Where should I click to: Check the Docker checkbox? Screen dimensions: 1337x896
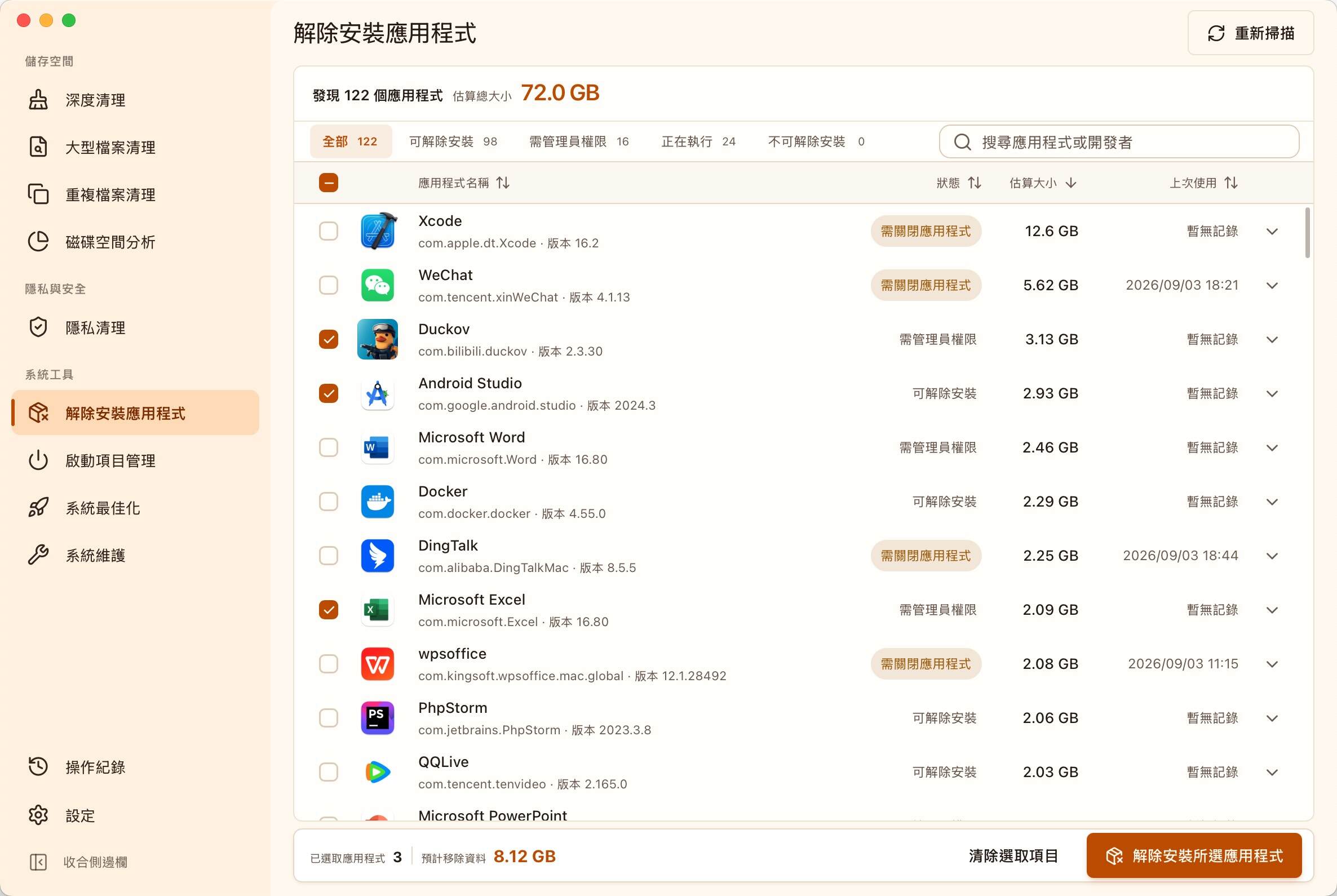pos(329,502)
